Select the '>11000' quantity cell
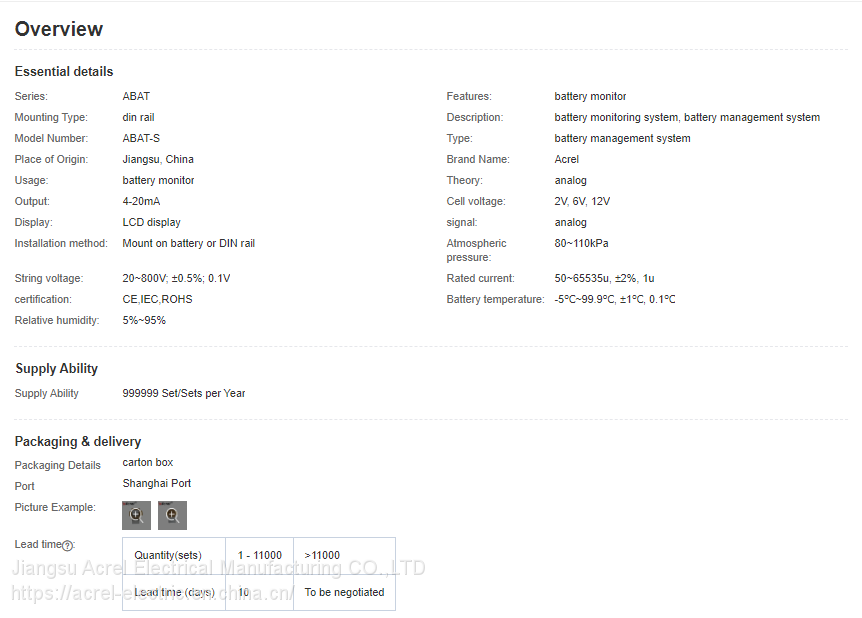 (x=322, y=556)
